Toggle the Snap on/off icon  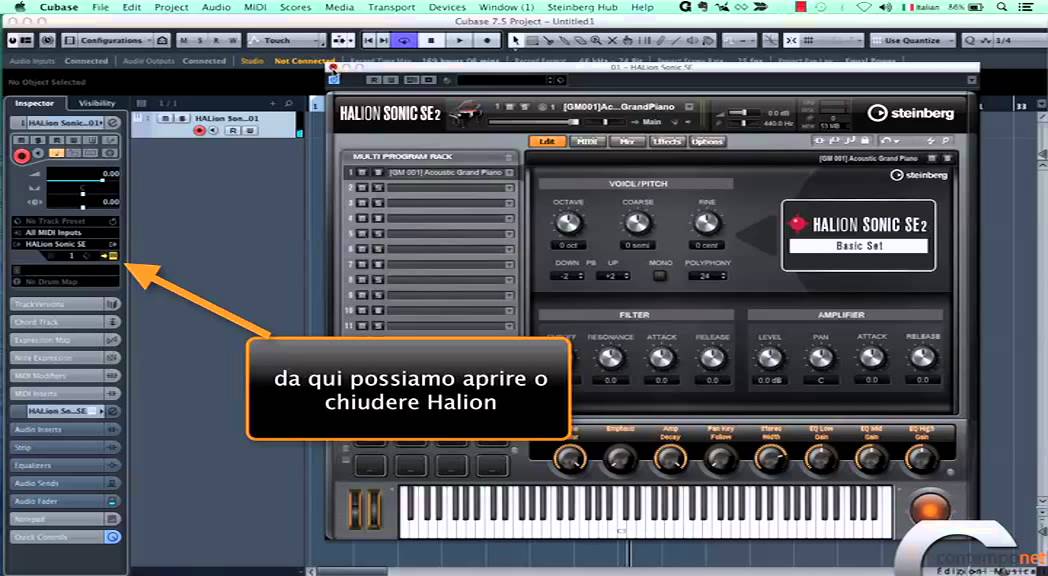(791, 40)
